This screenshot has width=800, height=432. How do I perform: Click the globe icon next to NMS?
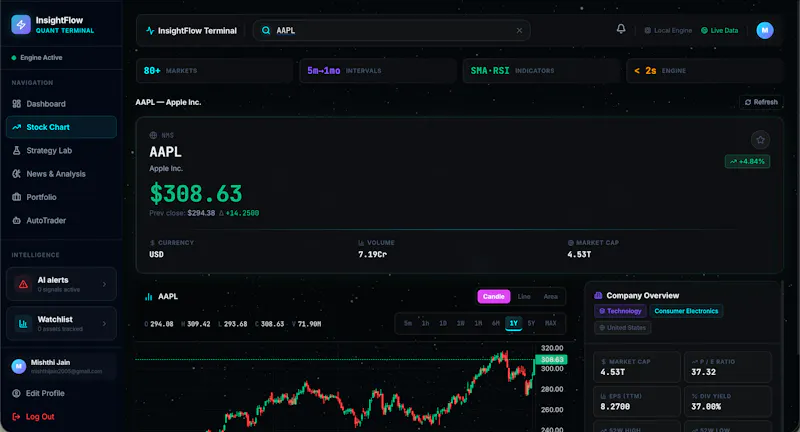(153, 135)
